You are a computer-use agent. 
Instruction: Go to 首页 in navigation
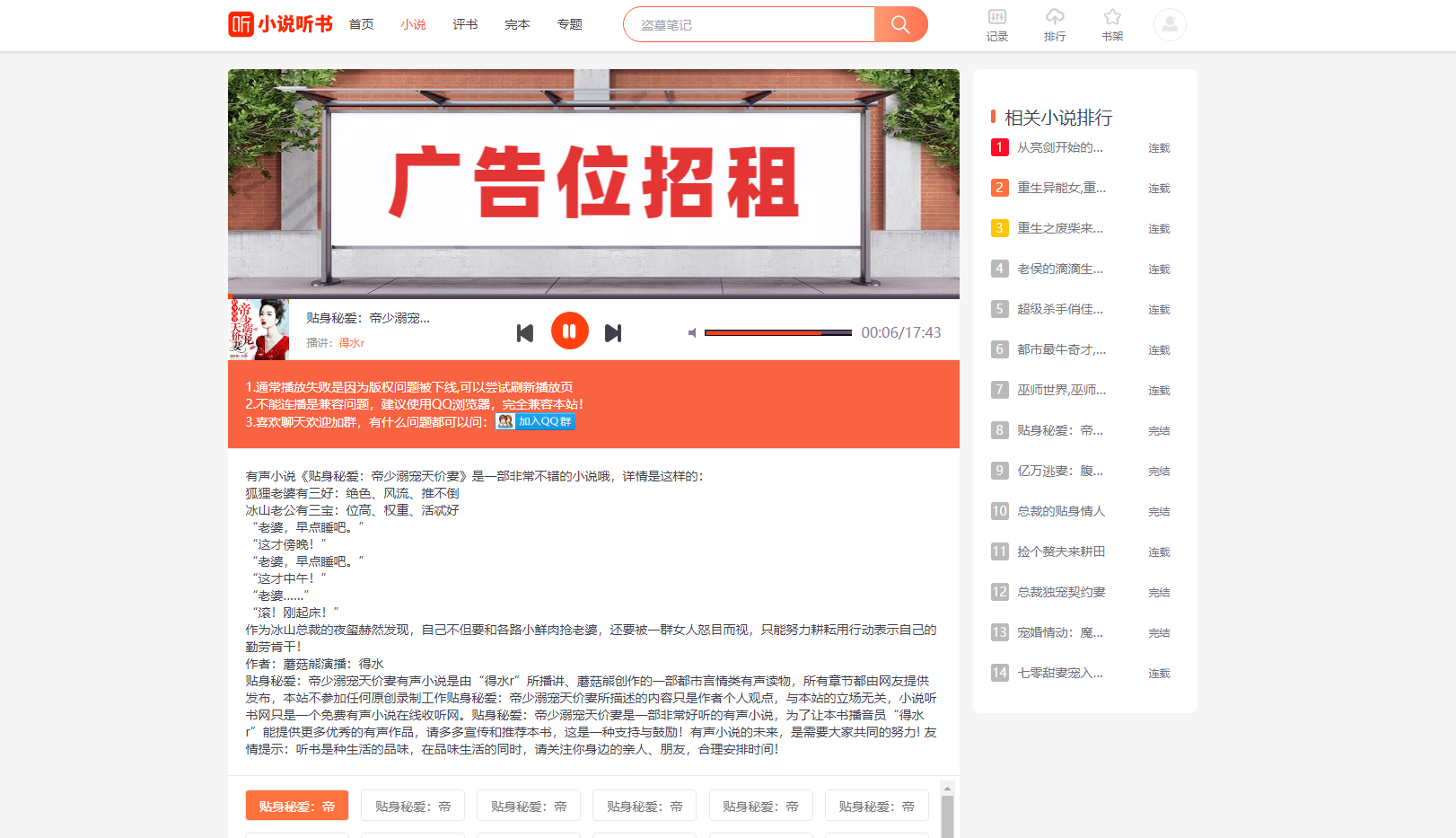pyautogui.click(x=362, y=24)
